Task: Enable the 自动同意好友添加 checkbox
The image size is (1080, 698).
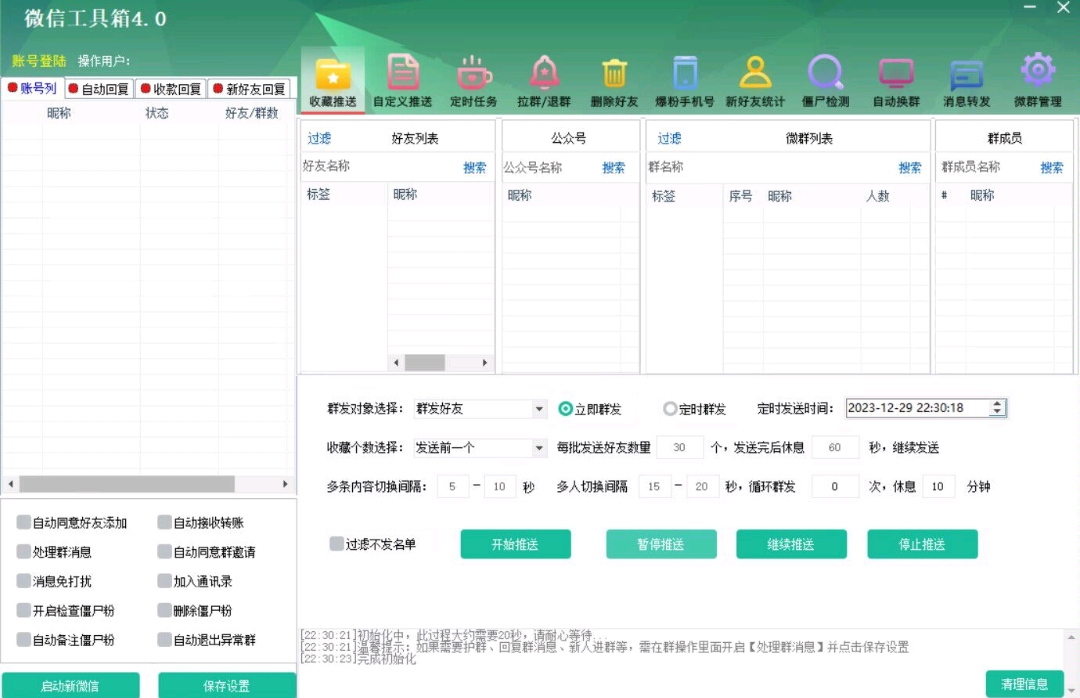Action: tap(24, 522)
